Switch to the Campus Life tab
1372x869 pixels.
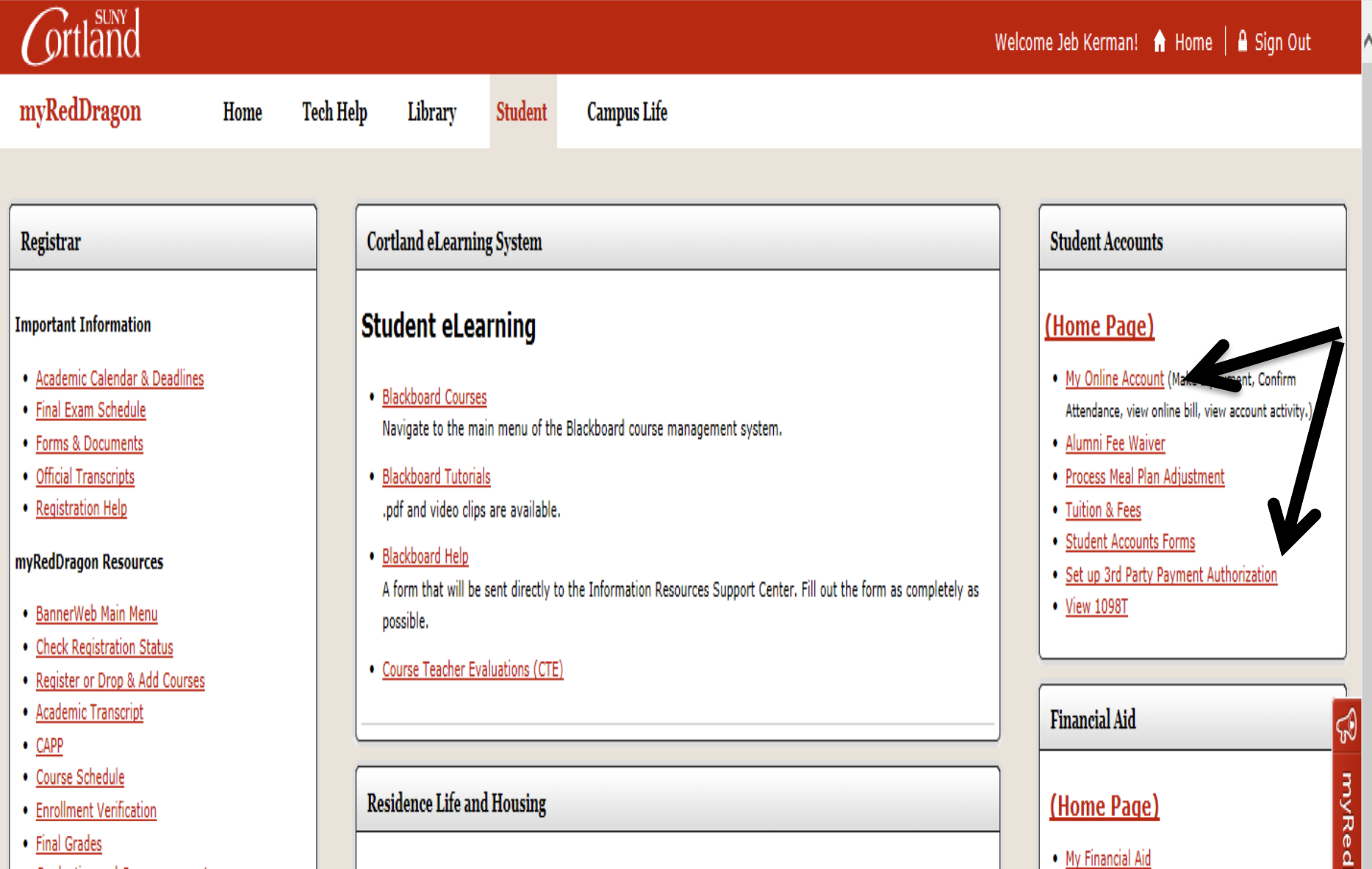(626, 112)
